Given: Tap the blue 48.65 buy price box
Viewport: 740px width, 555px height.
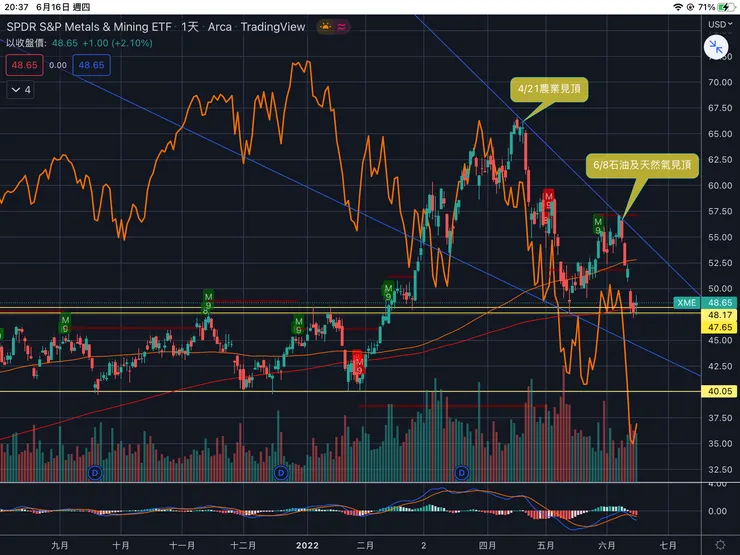Looking at the screenshot, I should point(92,65).
